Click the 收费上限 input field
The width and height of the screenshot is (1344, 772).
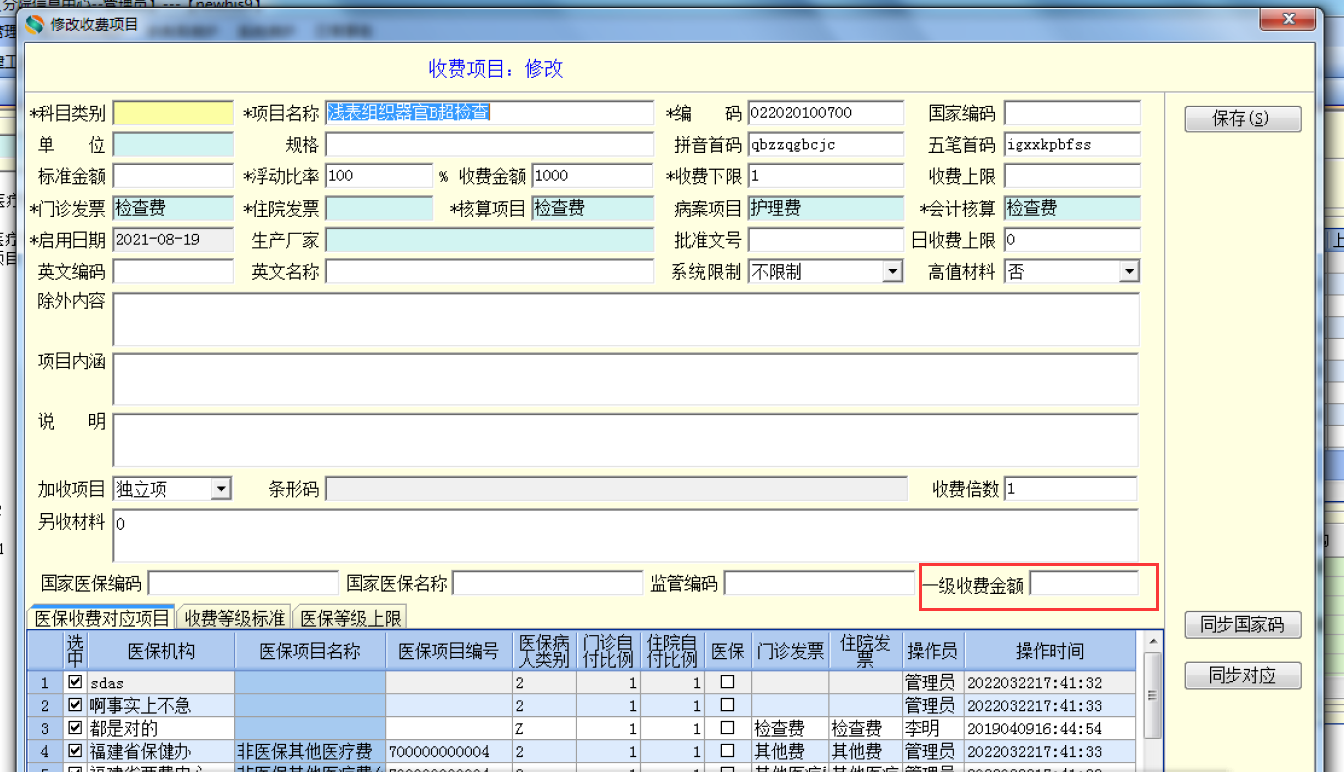tap(1072, 176)
